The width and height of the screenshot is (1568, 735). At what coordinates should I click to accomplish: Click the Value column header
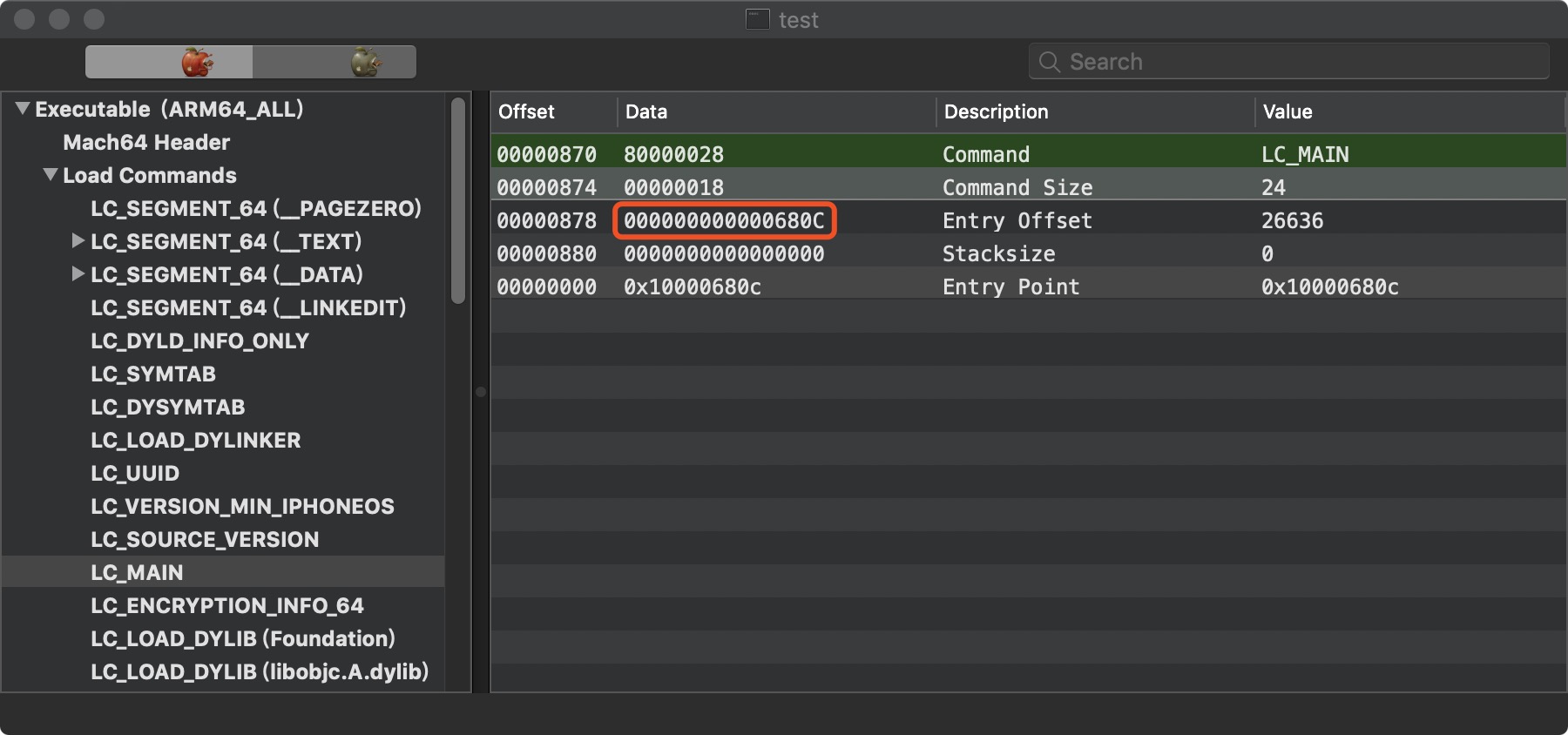click(1288, 111)
